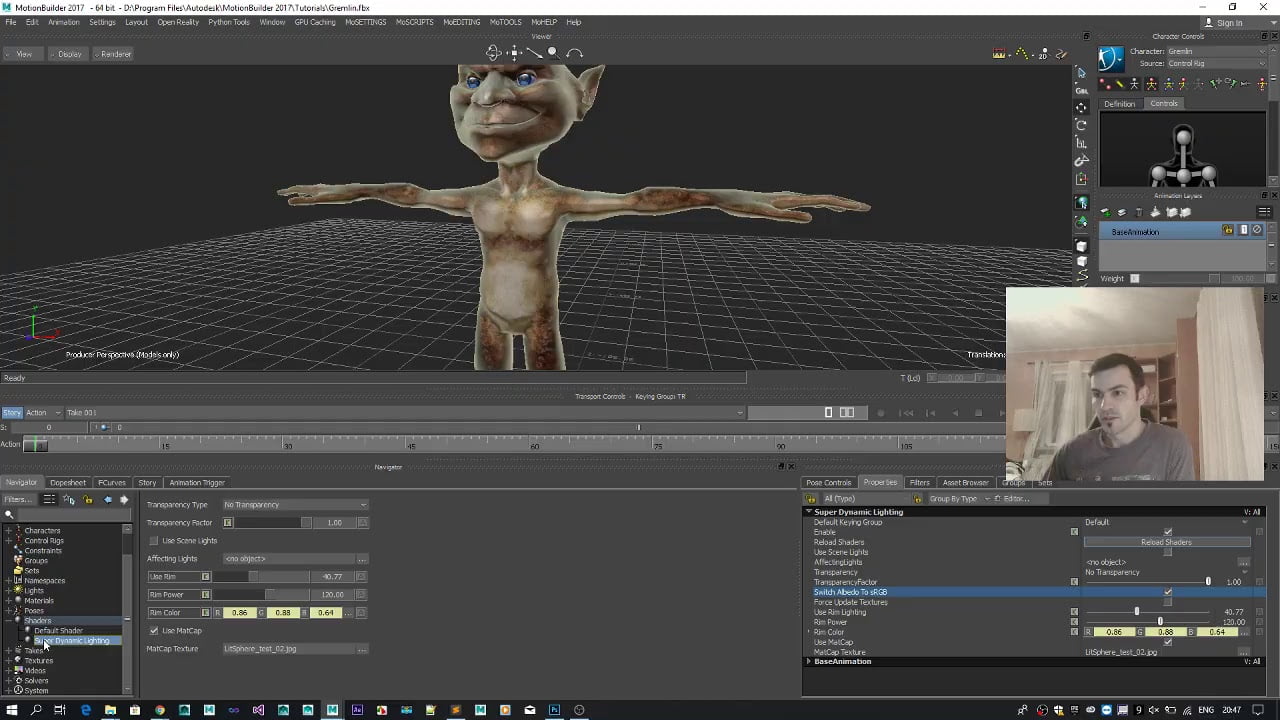Expand the BaseAnimation properties group
This screenshot has height=720, width=1280.
point(809,662)
